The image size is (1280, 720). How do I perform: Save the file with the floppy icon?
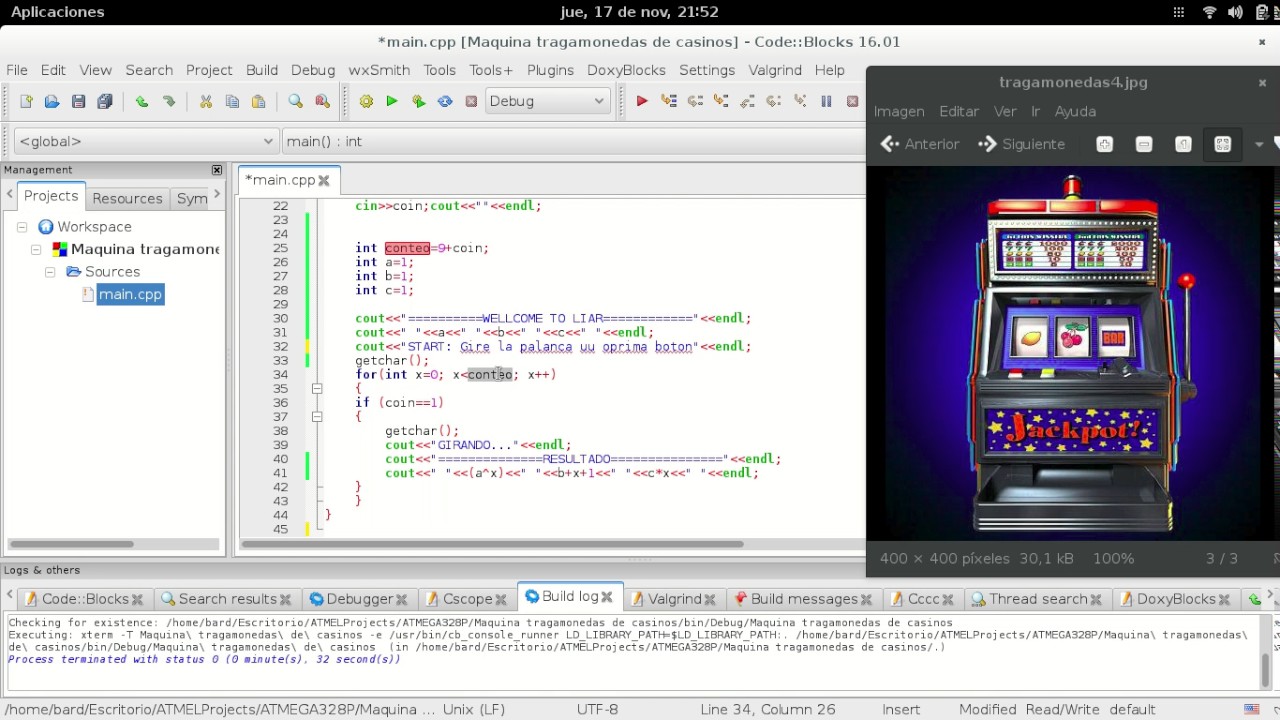(78, 101)
